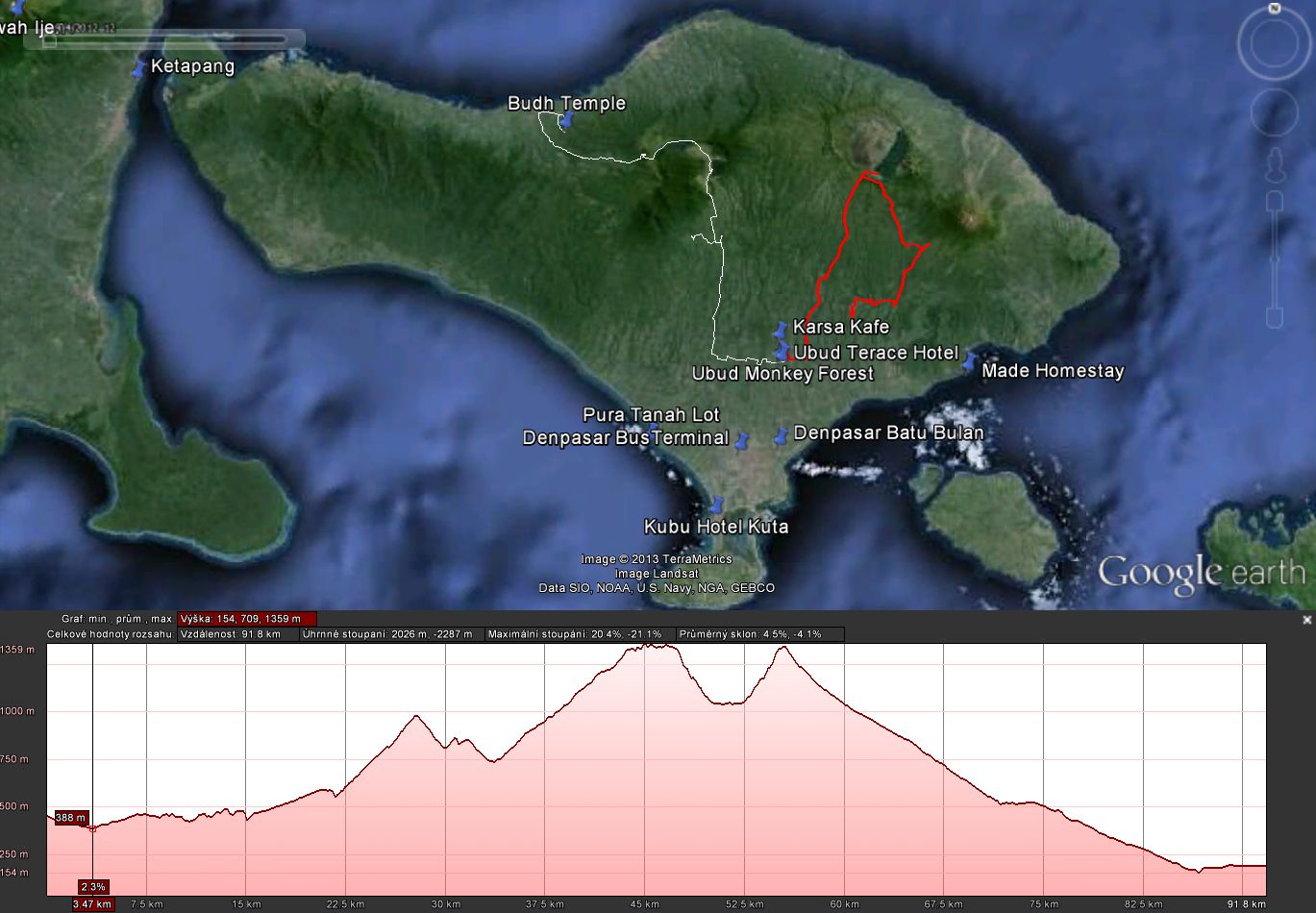Screen dimensions: 1316x913
Task: Click the Průměrný sklon statistic box
Action: click(x=759, y=634)
